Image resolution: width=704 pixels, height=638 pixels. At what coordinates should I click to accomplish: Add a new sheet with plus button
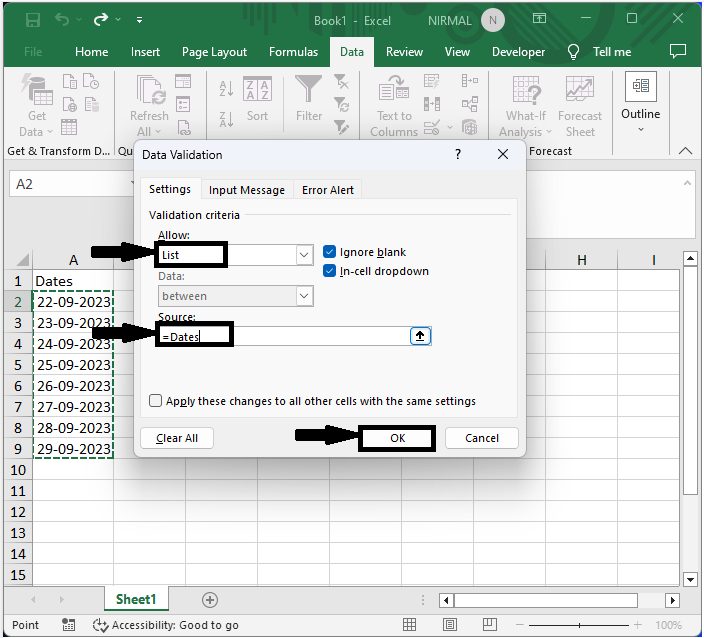point(210,600)
